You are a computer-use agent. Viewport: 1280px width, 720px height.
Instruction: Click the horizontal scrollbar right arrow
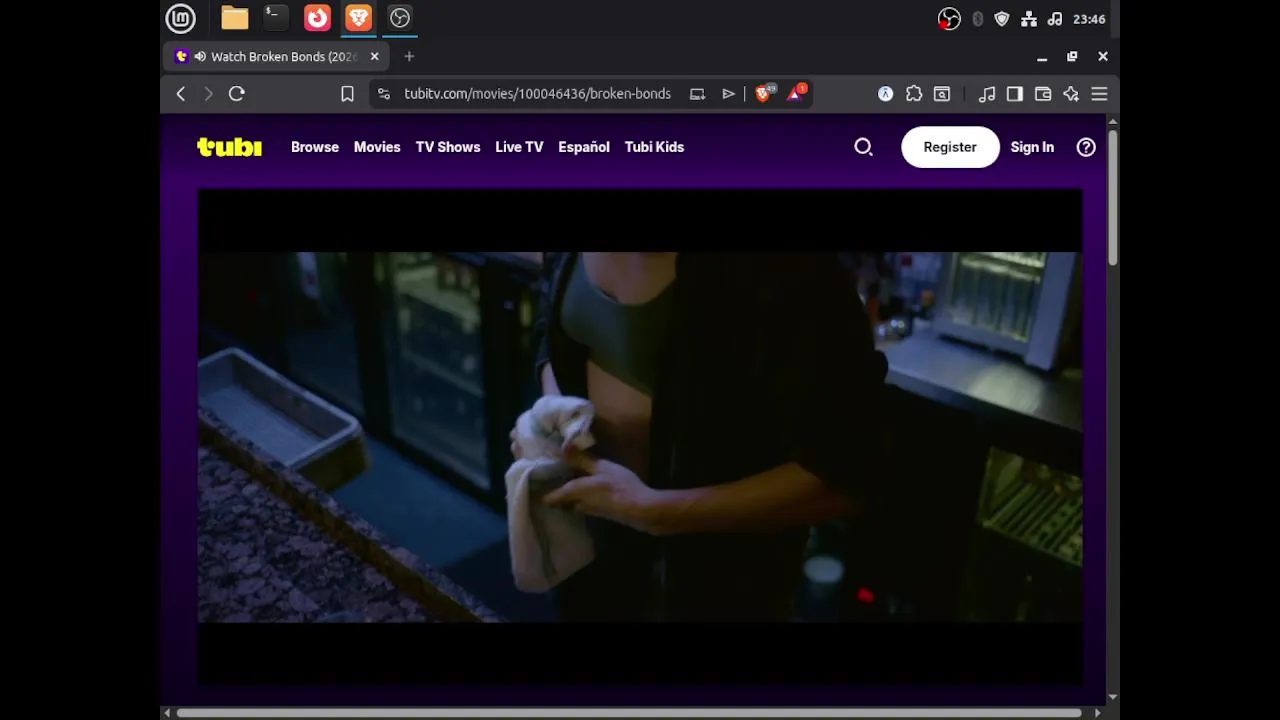point(1098,713)
